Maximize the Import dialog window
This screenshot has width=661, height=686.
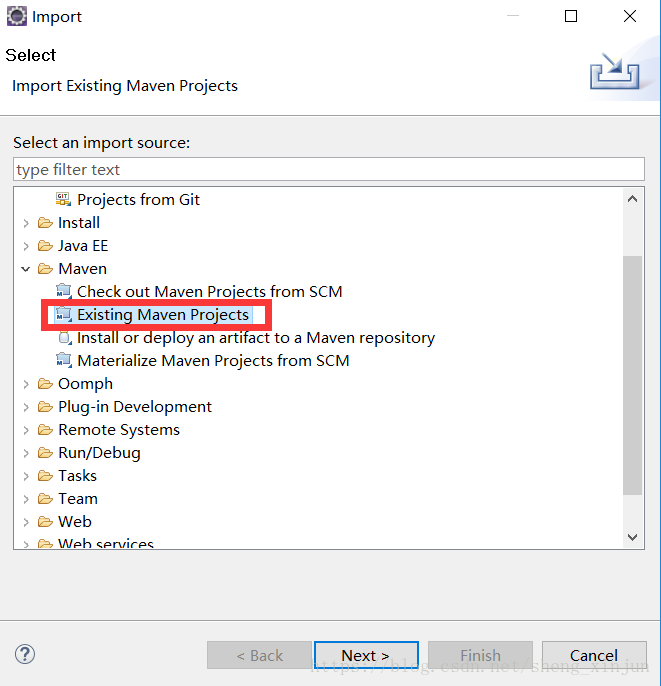click(571, 16)
